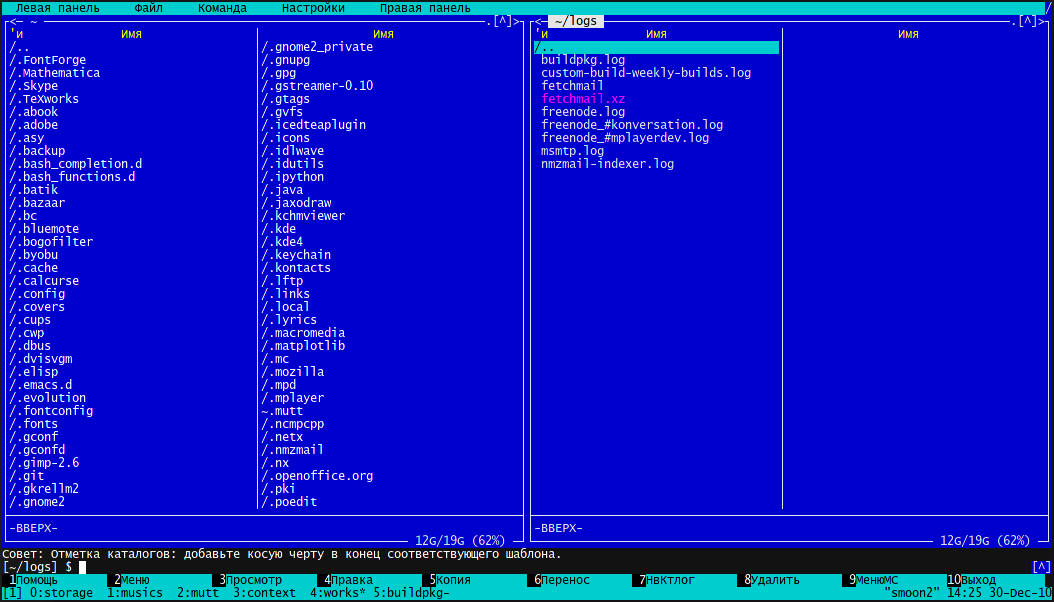
Task: Open the Настройки menu
Action: point(313,8)
